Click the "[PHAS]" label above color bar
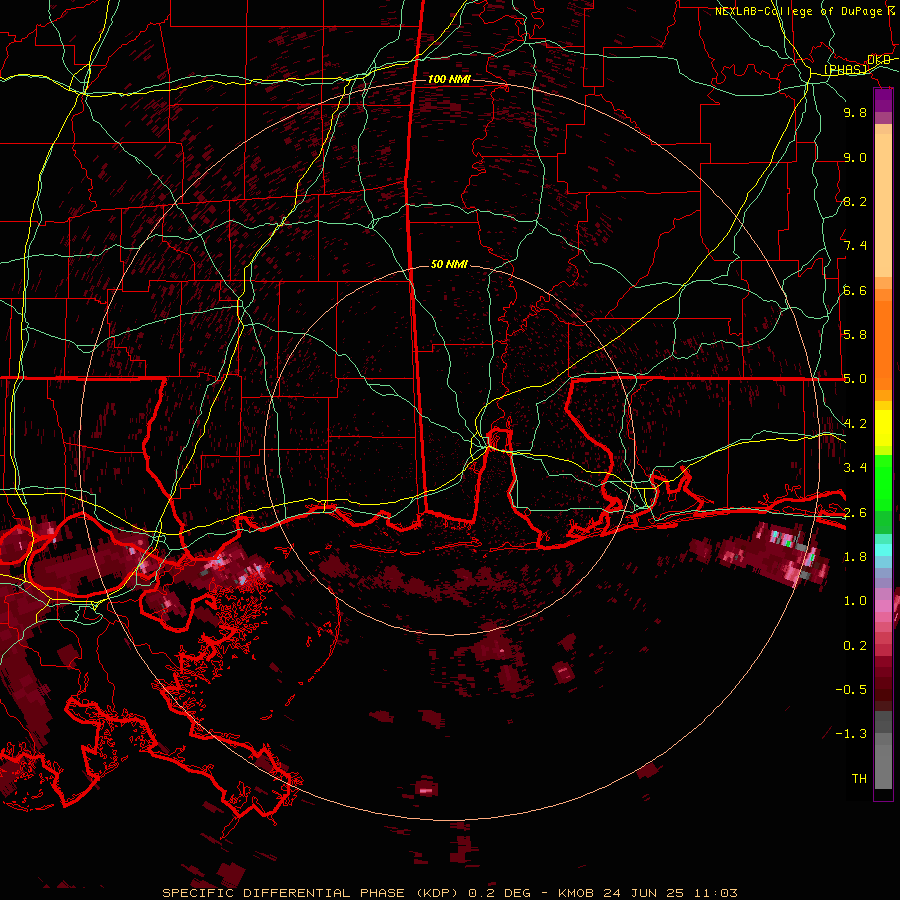This screenshot has width=900, height=900. click(845, 70)
